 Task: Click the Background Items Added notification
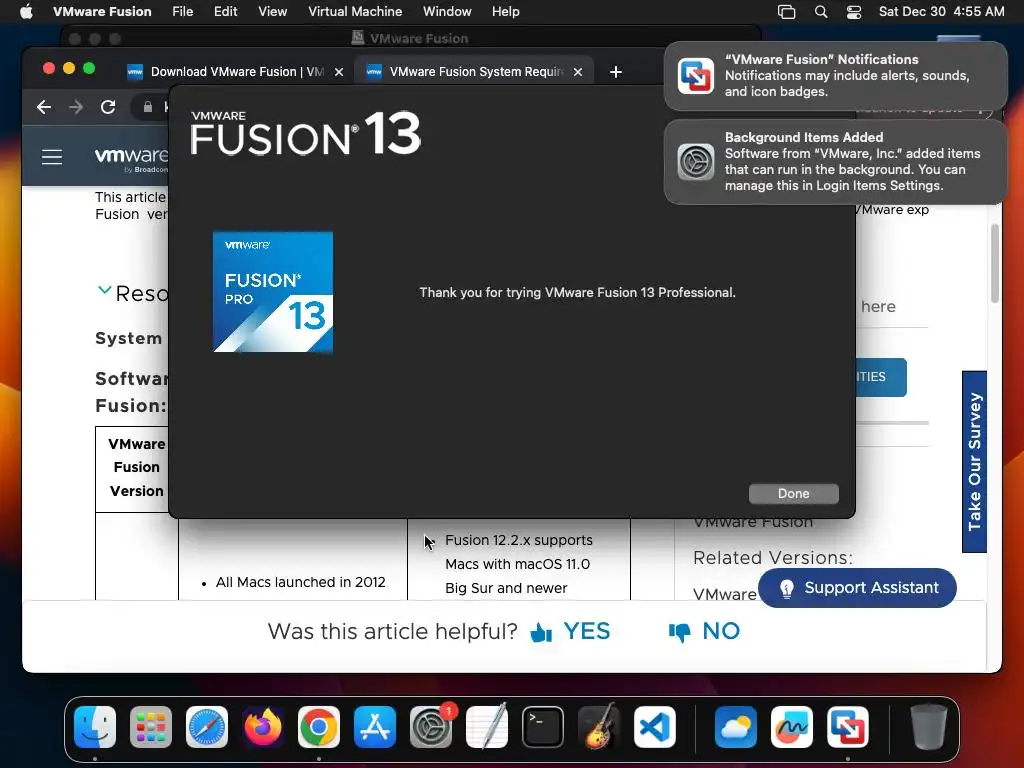[x=835, y=162]
